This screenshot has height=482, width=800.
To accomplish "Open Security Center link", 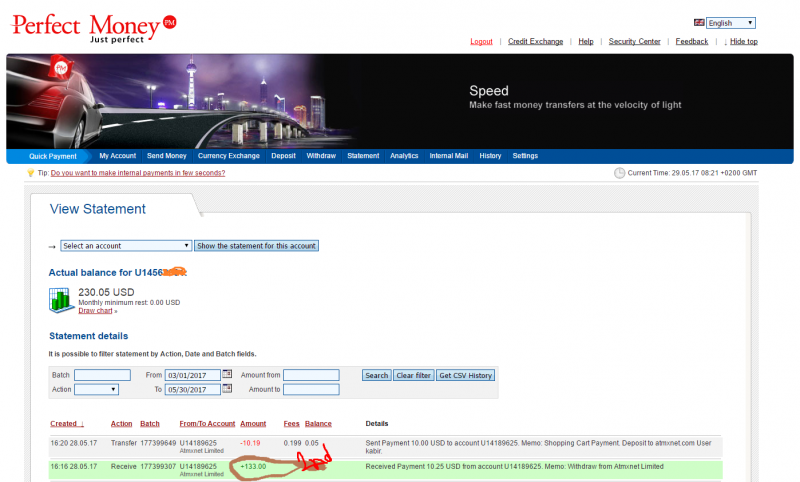I will (x=634, y=41).
